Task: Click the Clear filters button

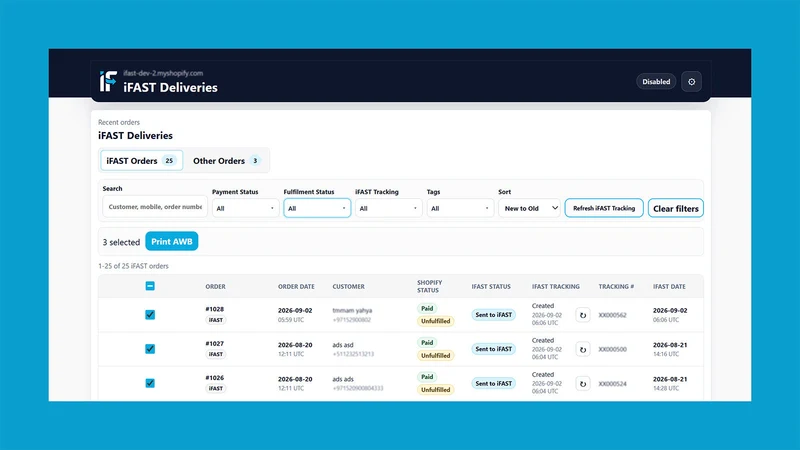Action: click(676, 208)
